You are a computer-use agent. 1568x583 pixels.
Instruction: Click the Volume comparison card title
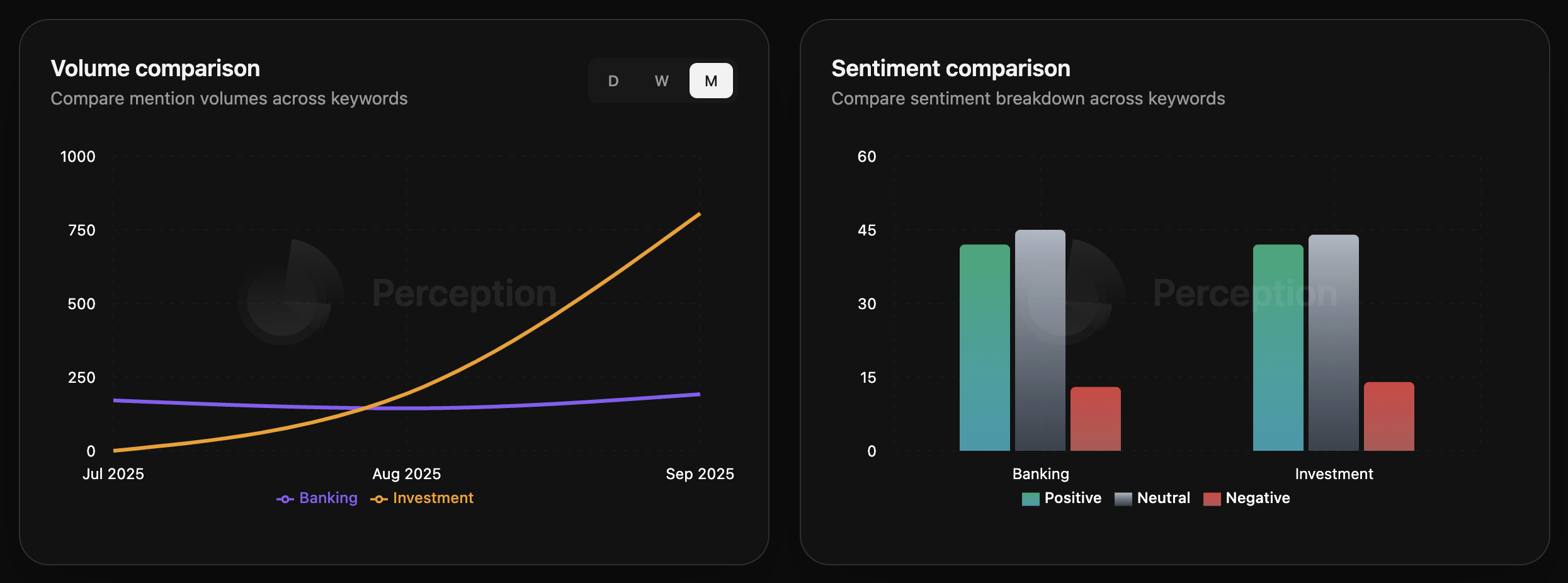[155, 68]
